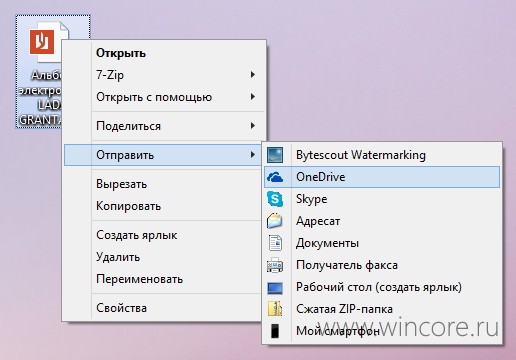This screenshot has width=516, height=360.
Task: Open Свойства from the context menu
Action: (164, 308)
